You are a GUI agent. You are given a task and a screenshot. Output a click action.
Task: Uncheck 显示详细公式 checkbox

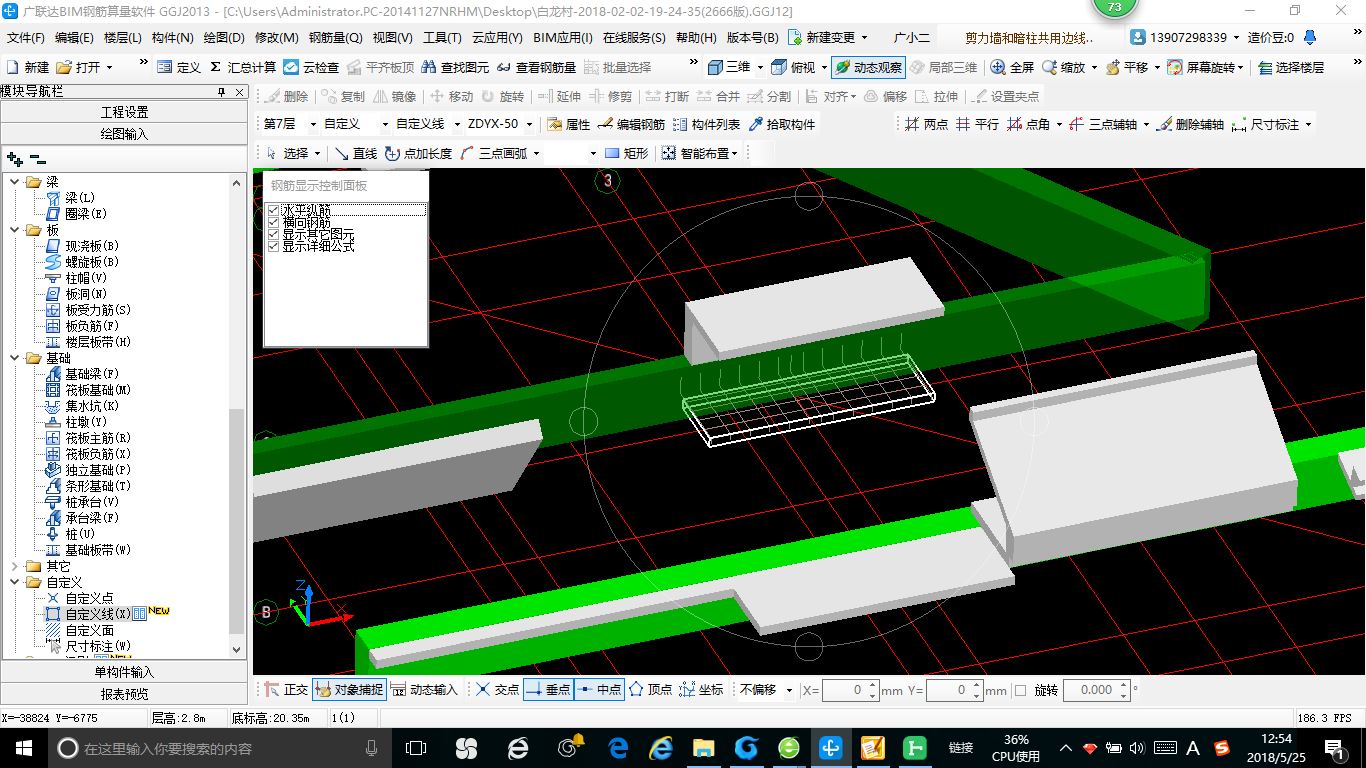(x=273, y=246)
